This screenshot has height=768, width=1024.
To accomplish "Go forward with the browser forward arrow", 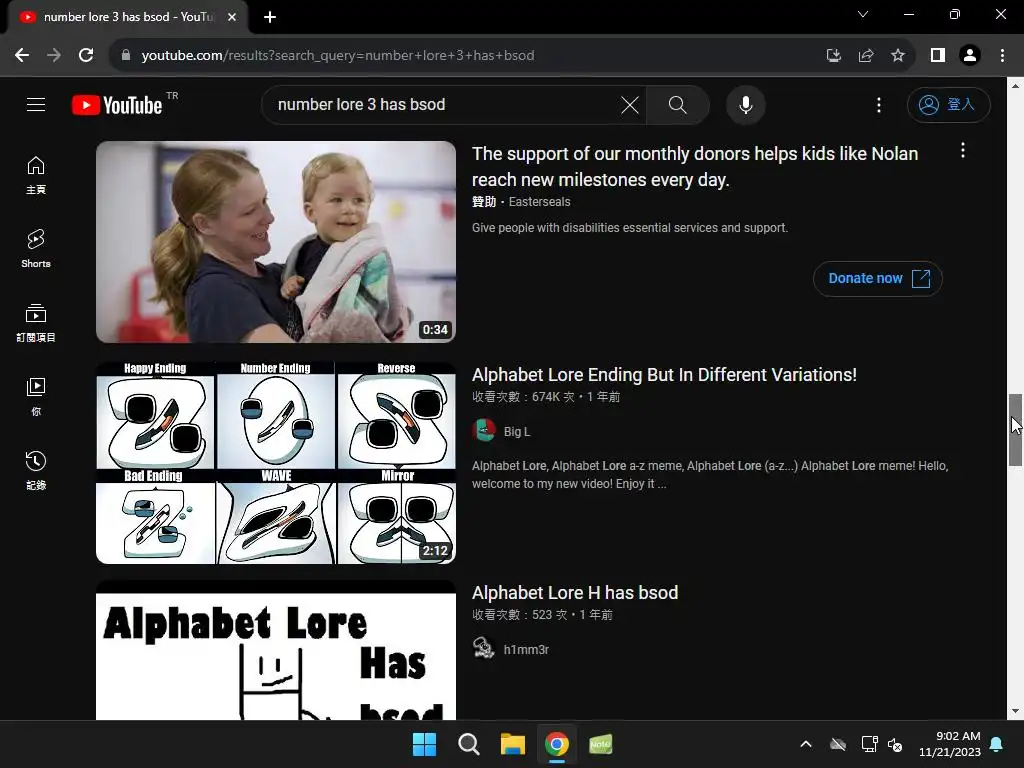I will 54,56.
